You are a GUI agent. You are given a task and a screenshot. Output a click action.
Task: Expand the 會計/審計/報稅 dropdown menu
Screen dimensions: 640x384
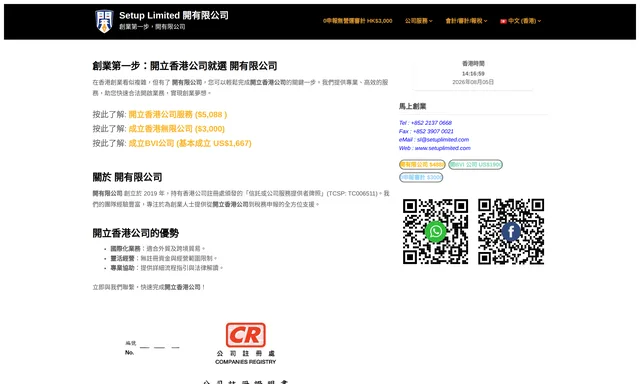click(466, 21)
